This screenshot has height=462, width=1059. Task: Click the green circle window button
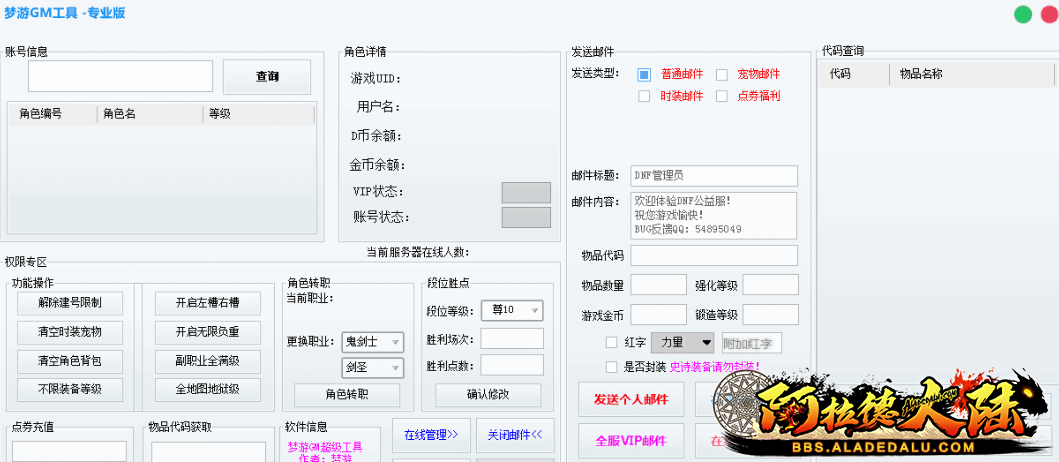(x=1023, y=14)
